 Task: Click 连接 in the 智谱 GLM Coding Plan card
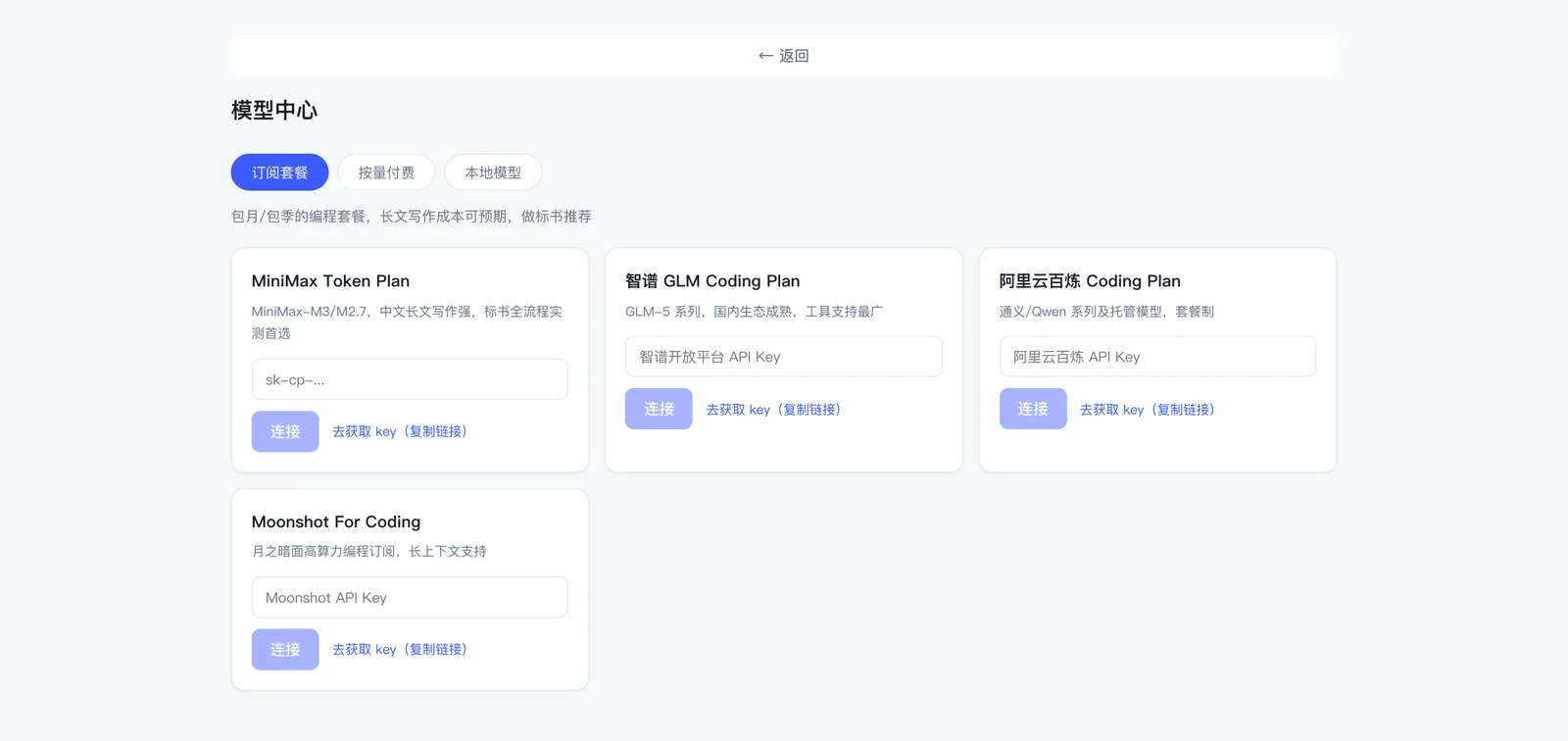click(659, 409)
